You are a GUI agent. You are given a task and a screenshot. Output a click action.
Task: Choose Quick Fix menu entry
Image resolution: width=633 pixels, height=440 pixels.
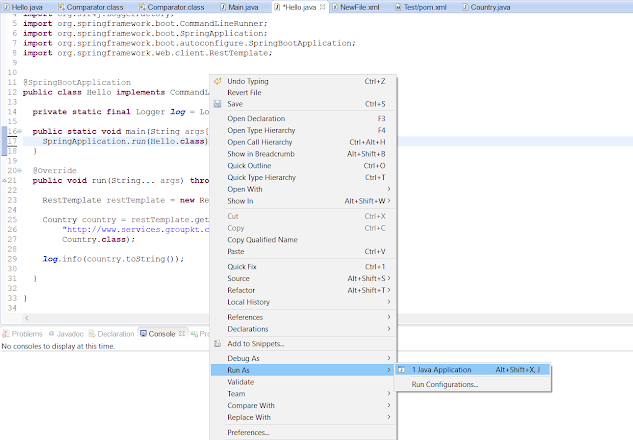303,266
